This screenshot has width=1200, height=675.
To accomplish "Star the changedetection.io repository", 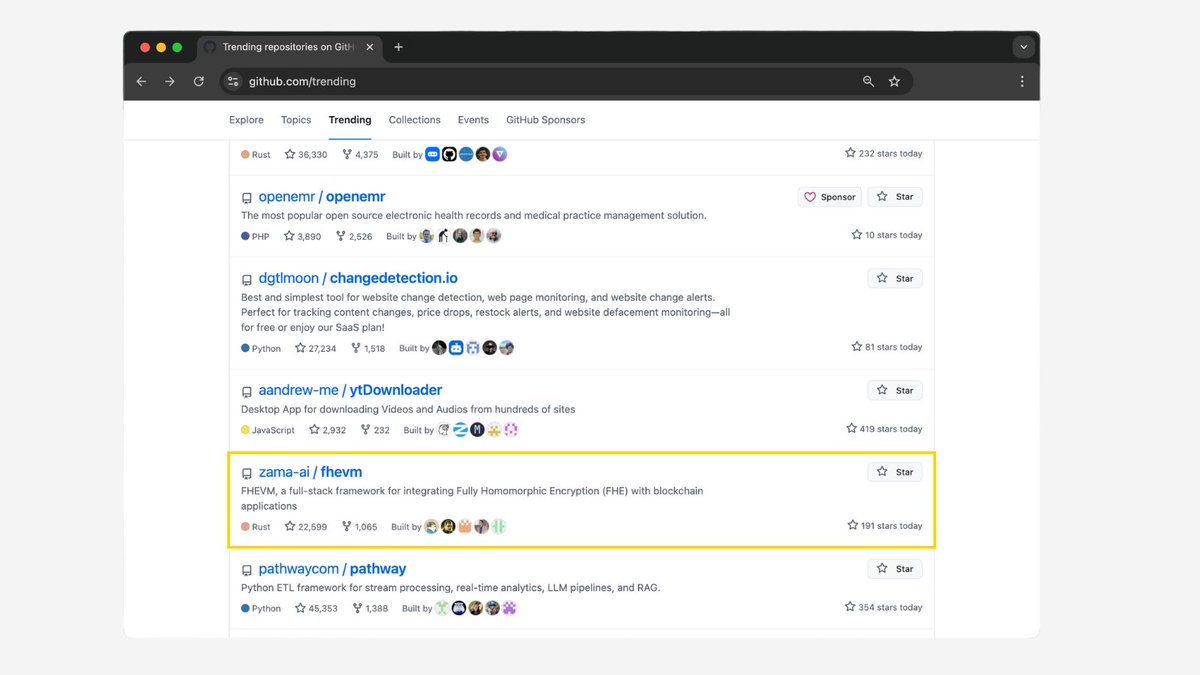I will (x=895, y=278).
